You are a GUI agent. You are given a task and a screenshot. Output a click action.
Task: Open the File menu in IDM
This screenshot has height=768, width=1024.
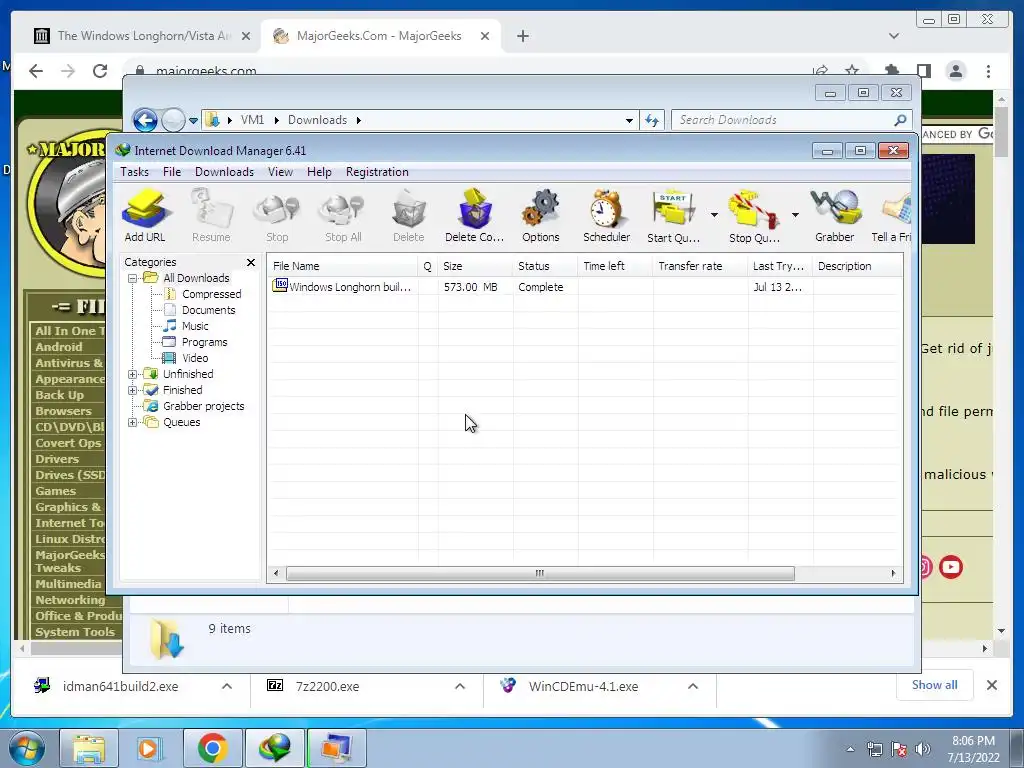coord(172,172)
